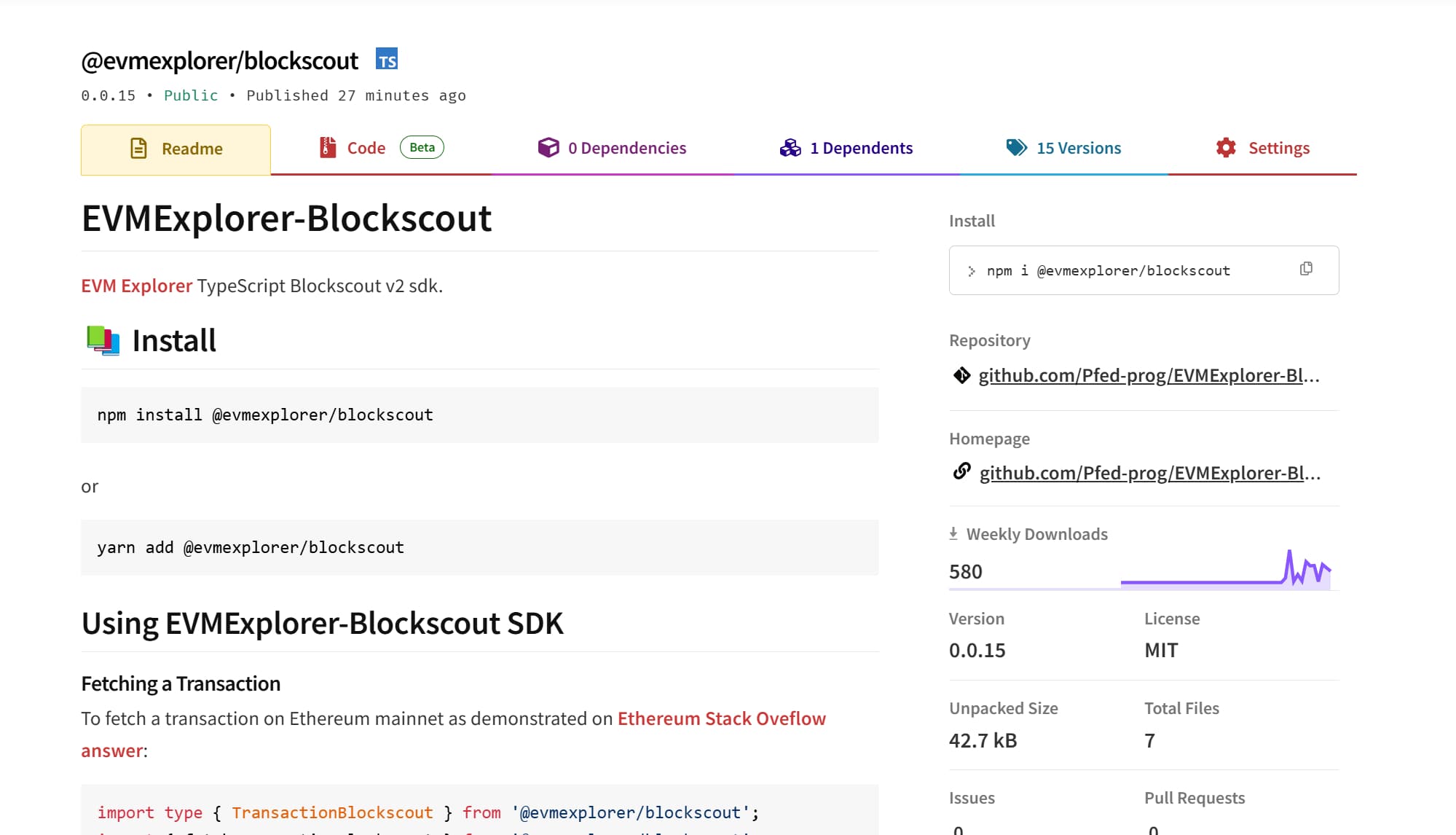Click the Dependencies box icon
The height and width of the screenshot is (835, 1456).
548,148
